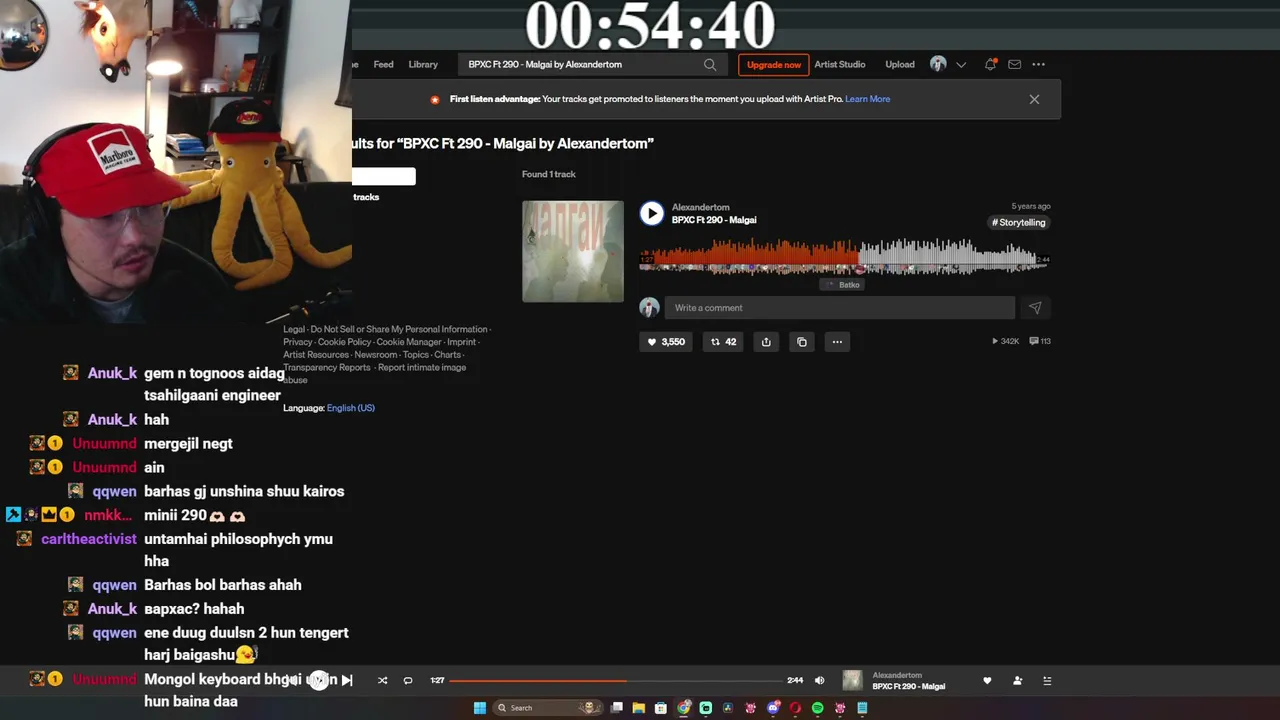This screenshot has height=720, width=1280.
Task: Click the Upgrade now button
Action: [x=774, y=65]
